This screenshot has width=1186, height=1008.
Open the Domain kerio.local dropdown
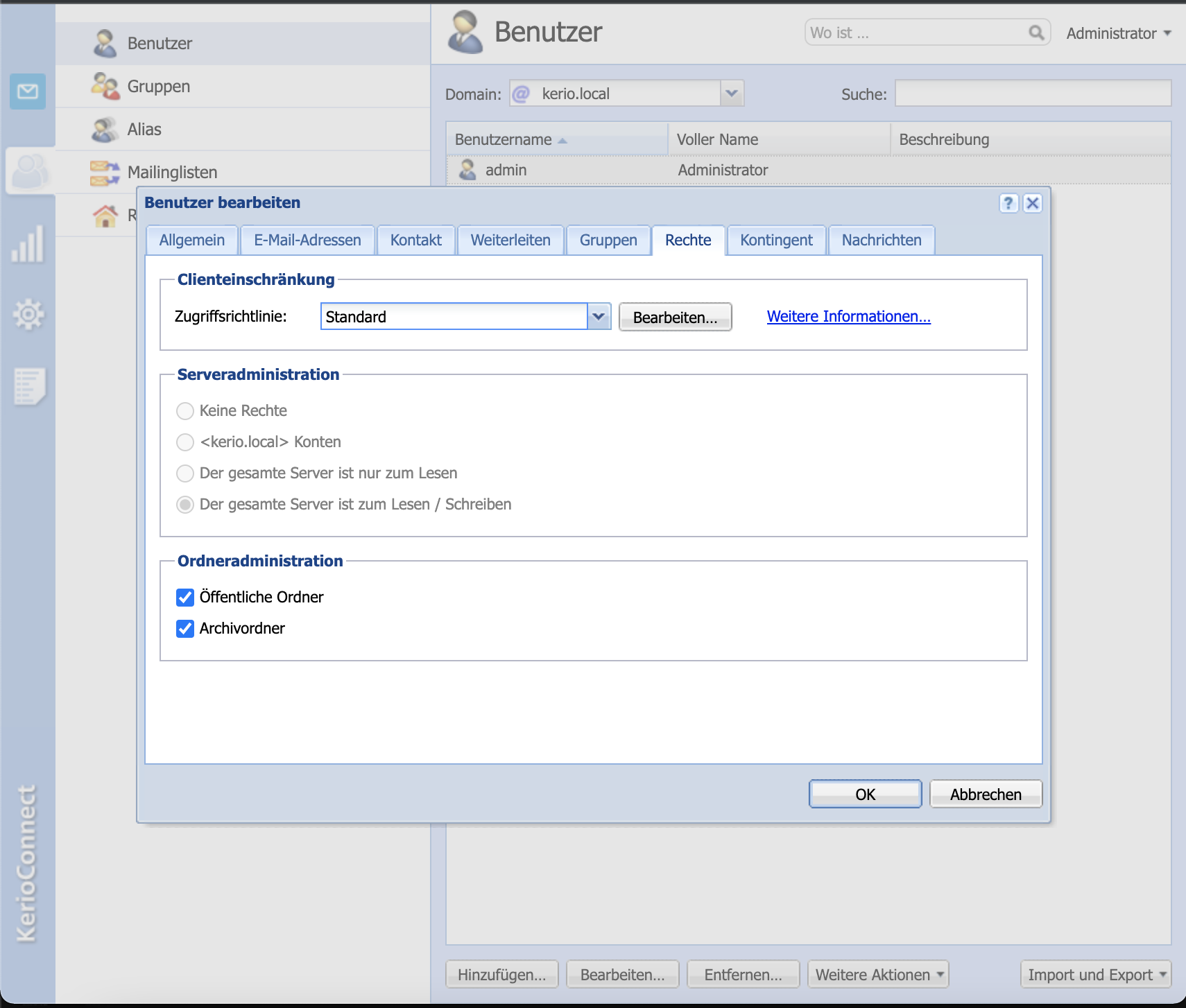click(731, 94)
